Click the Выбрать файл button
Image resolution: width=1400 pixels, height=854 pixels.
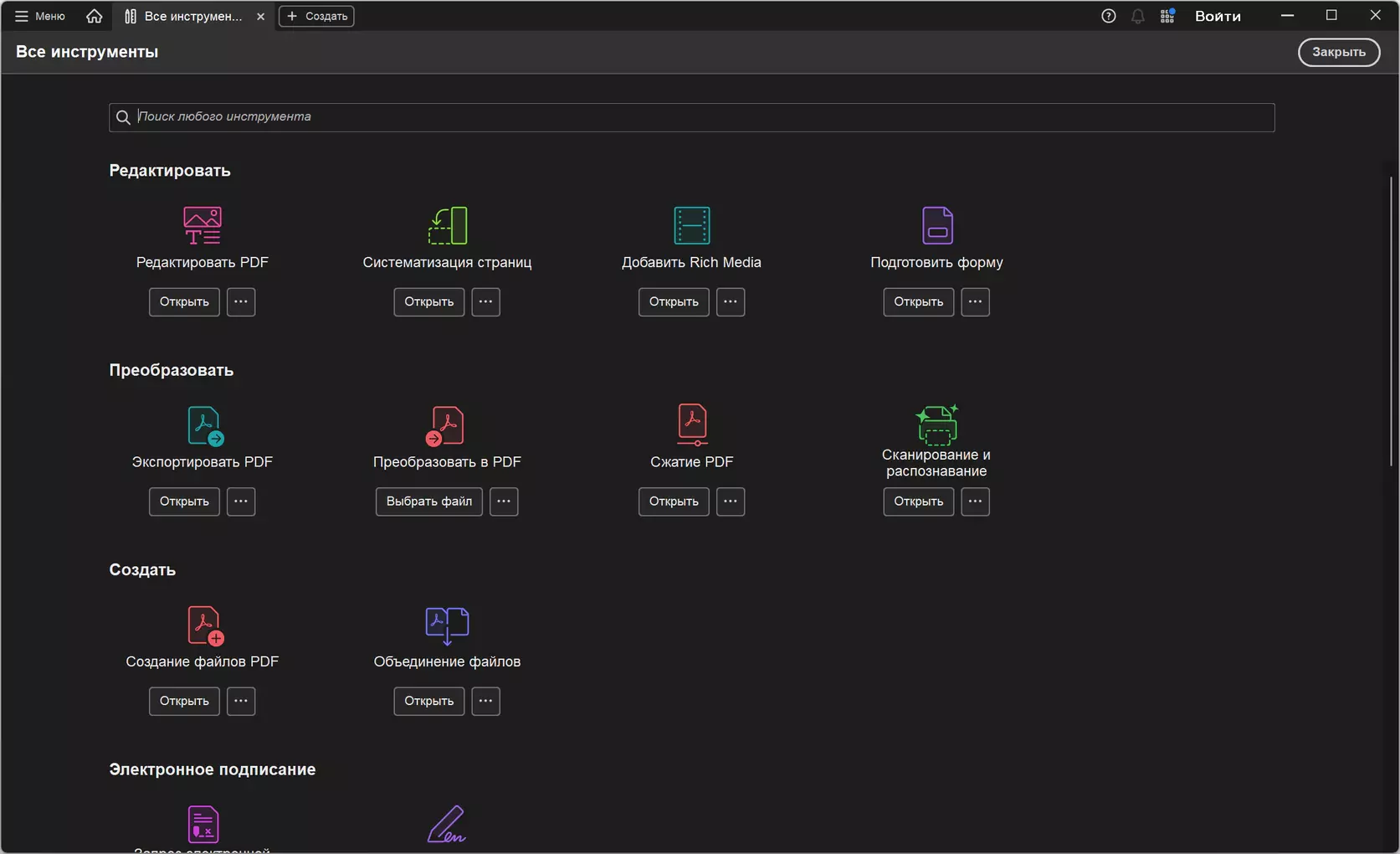pos(429,502)
